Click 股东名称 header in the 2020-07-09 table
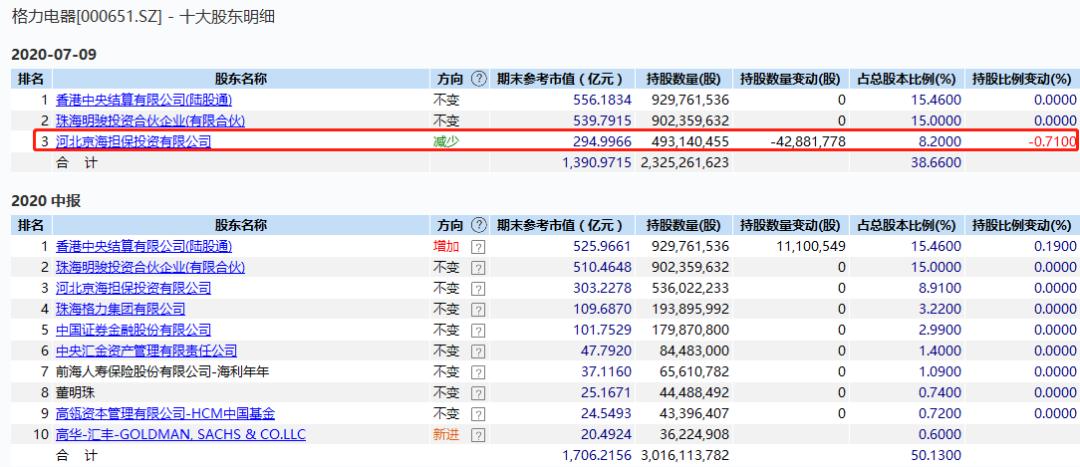Screen dimensions: 1080x467 [240, 79]
